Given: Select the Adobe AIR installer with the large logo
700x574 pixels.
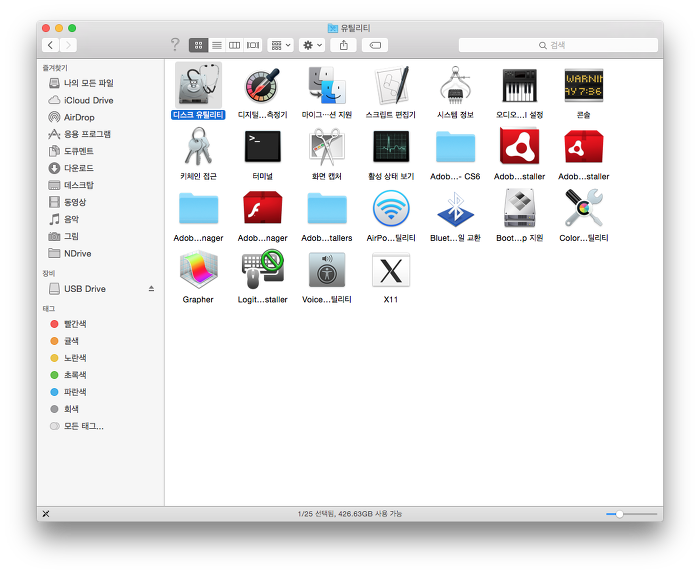Looking at the screenshot, I should click(x=519, y=146).
